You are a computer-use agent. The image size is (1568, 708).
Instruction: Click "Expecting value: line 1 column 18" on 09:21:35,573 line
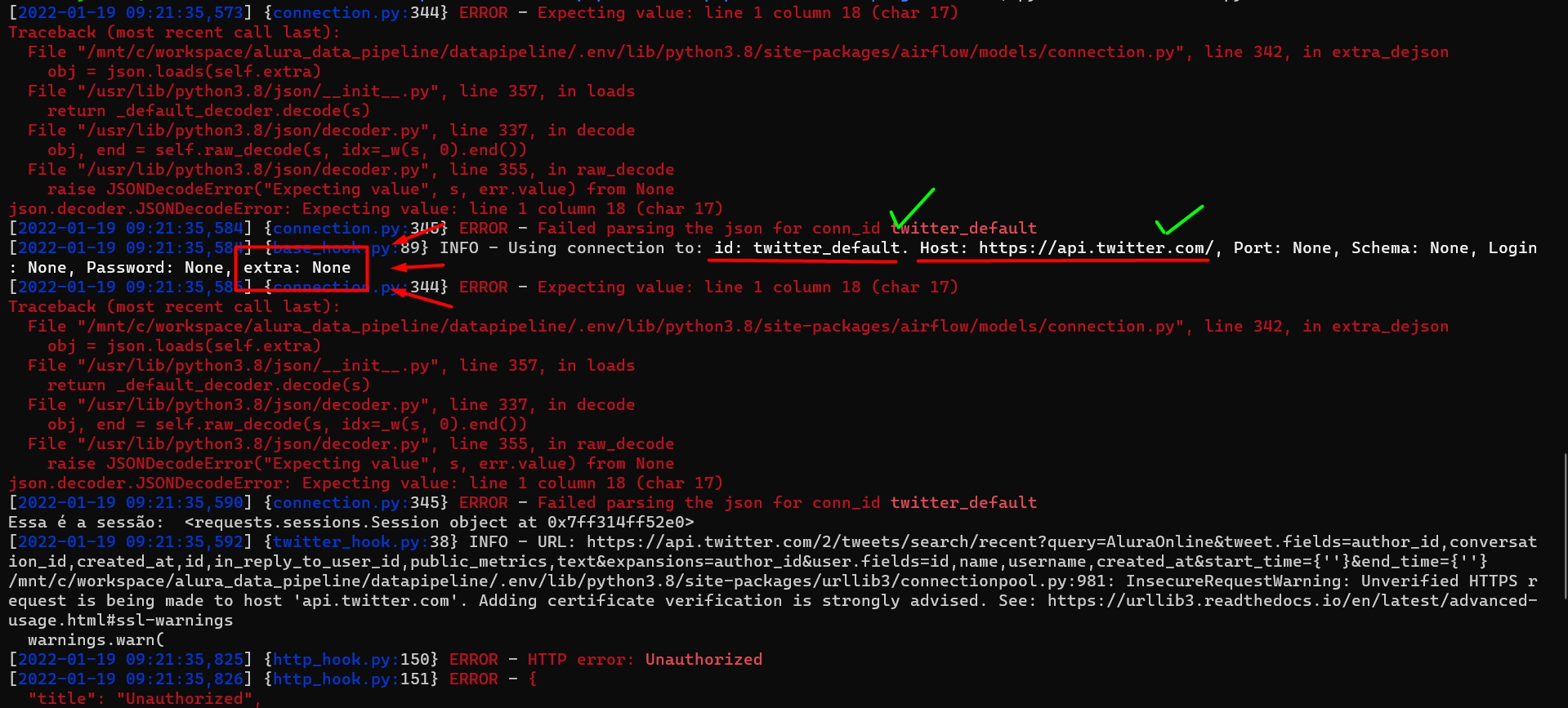tap(699, 12)
